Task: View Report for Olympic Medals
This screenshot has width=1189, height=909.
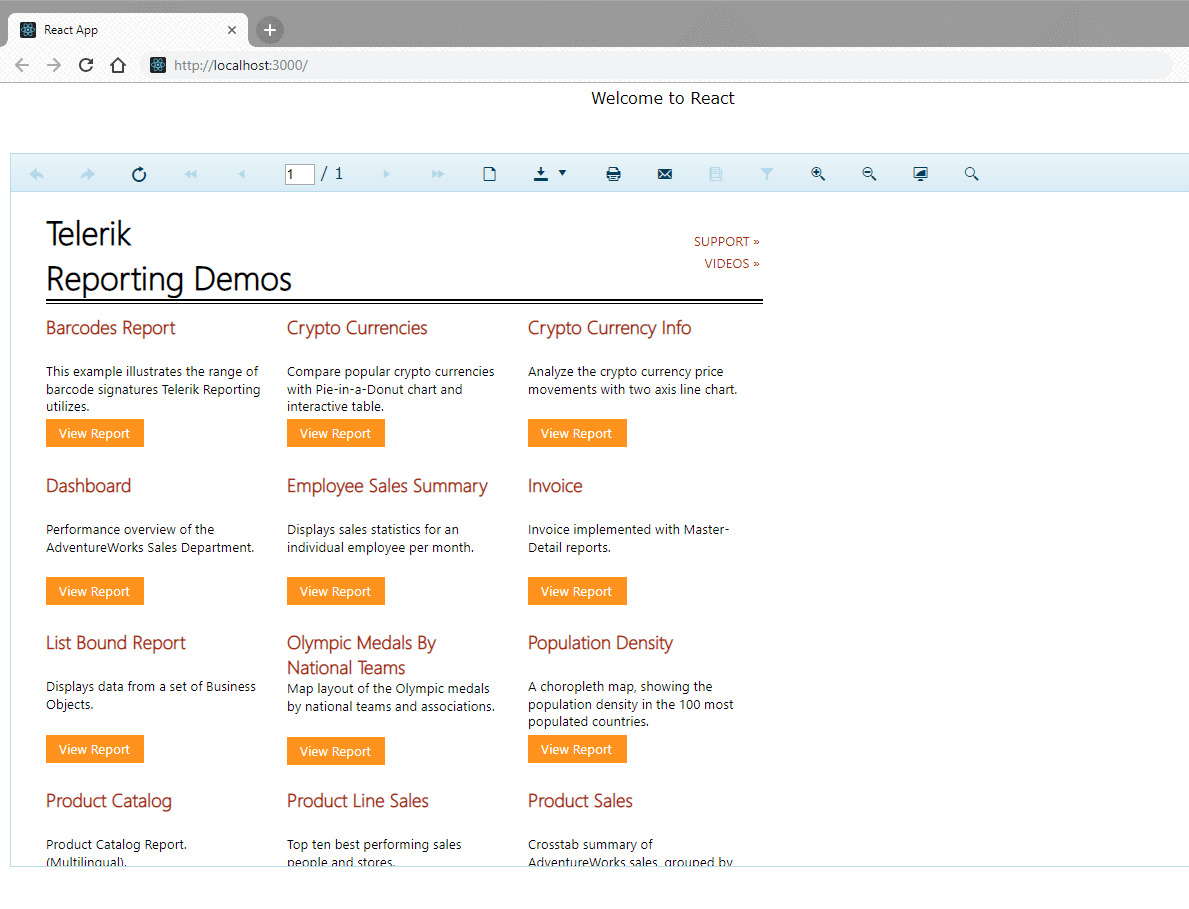Action: pos(336,751)
